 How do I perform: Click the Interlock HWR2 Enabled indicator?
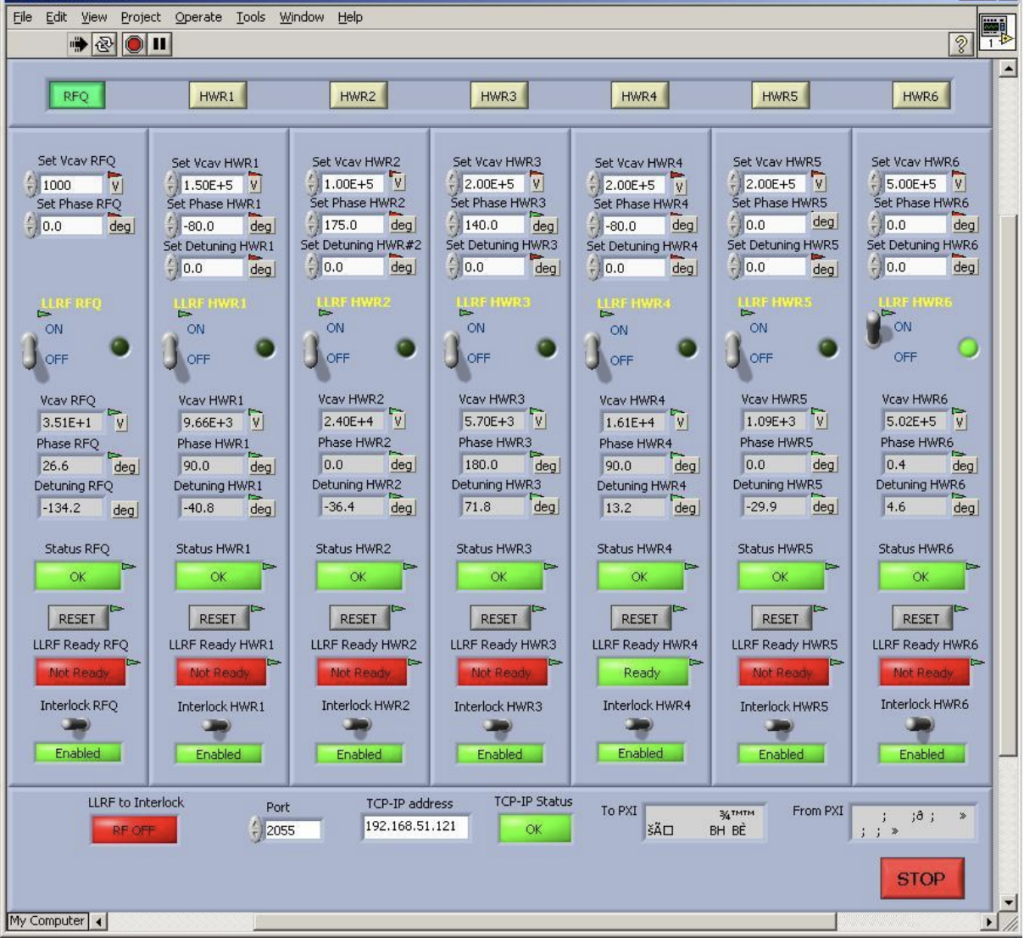(x=359, y=754)
